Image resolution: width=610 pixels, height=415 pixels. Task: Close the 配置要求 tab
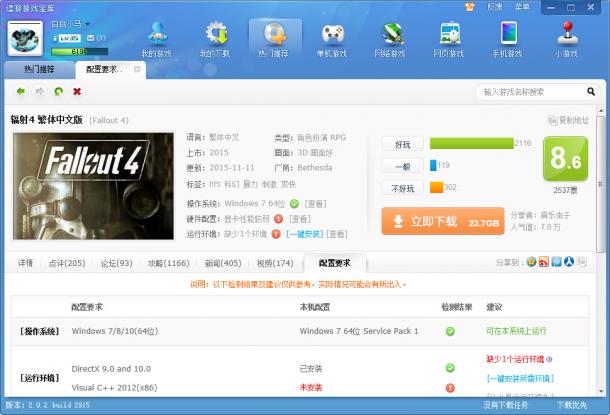137,69
